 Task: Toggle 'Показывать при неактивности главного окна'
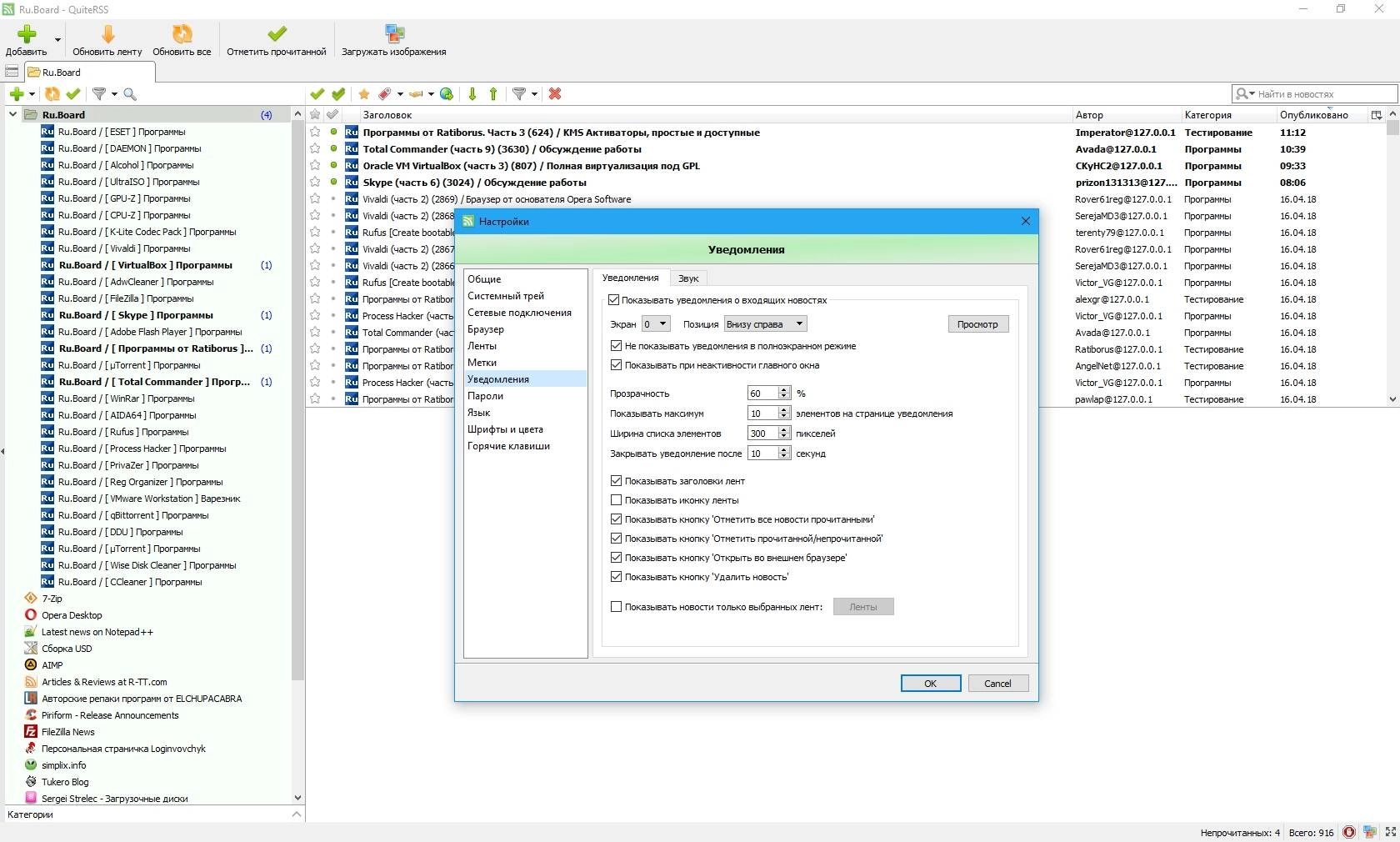coord(617,364)
